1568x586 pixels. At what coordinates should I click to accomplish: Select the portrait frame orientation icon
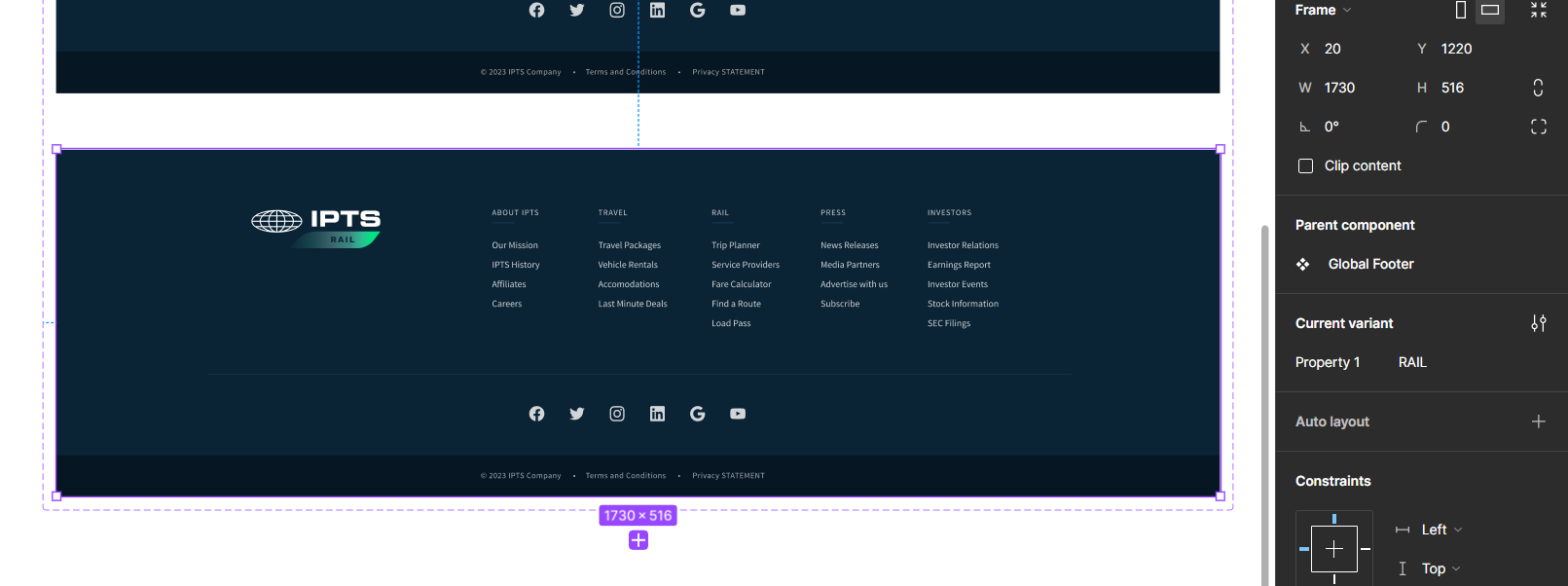[1461, 10]
